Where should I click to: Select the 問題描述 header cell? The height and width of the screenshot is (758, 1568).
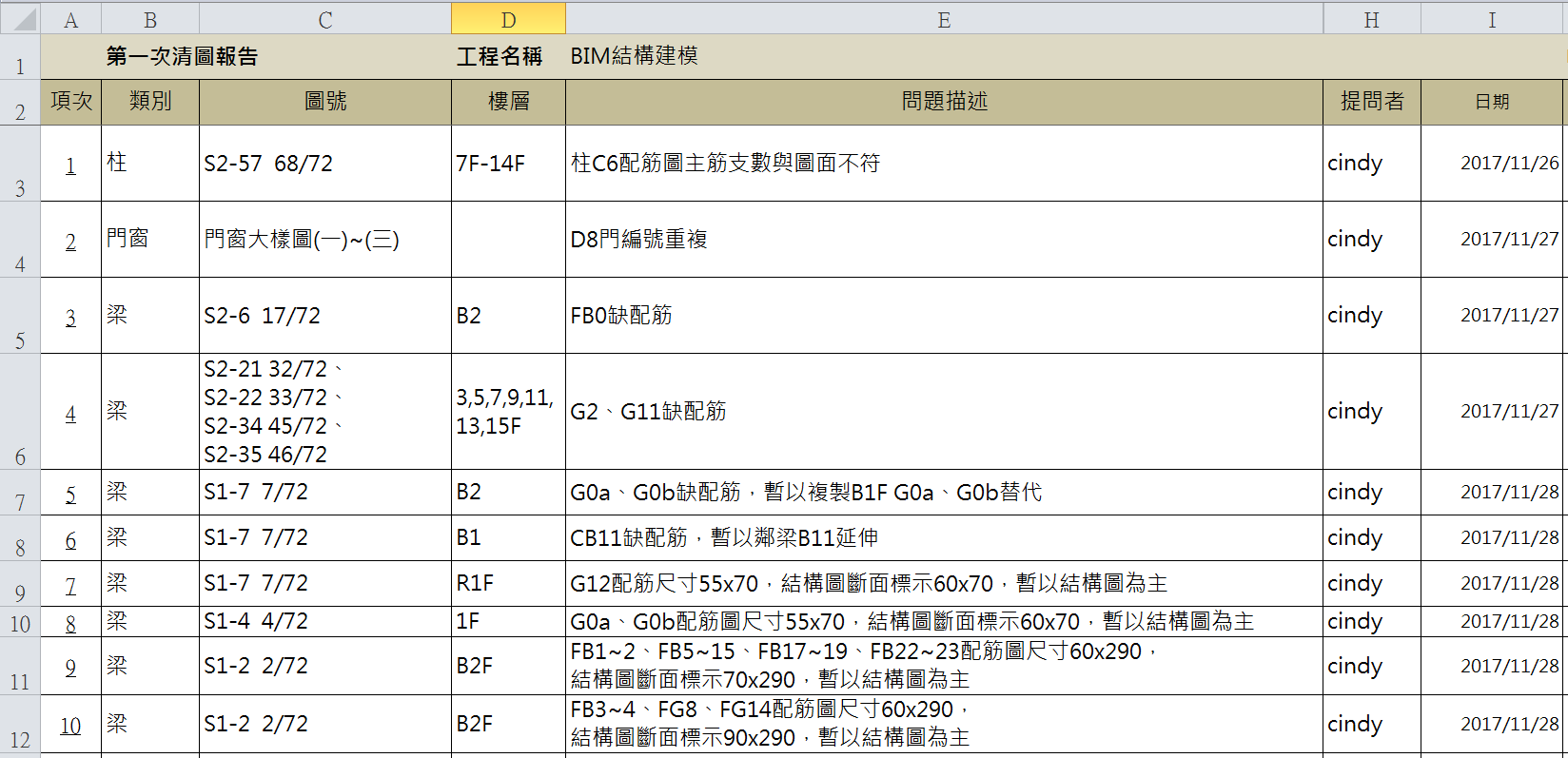944,102
